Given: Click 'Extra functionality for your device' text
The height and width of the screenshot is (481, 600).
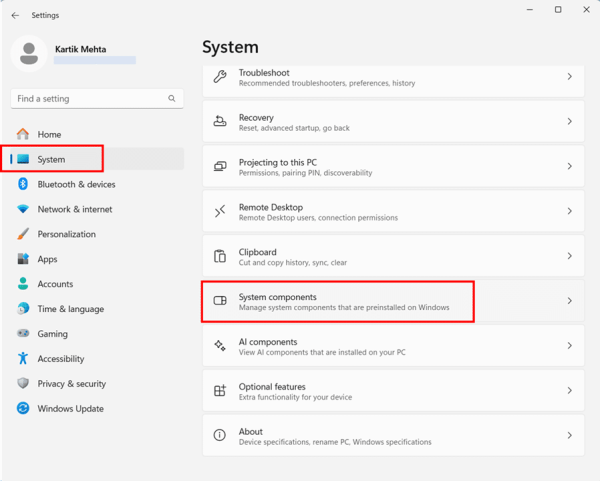Looking at the screenshot, I should click(x=295, y=397).
